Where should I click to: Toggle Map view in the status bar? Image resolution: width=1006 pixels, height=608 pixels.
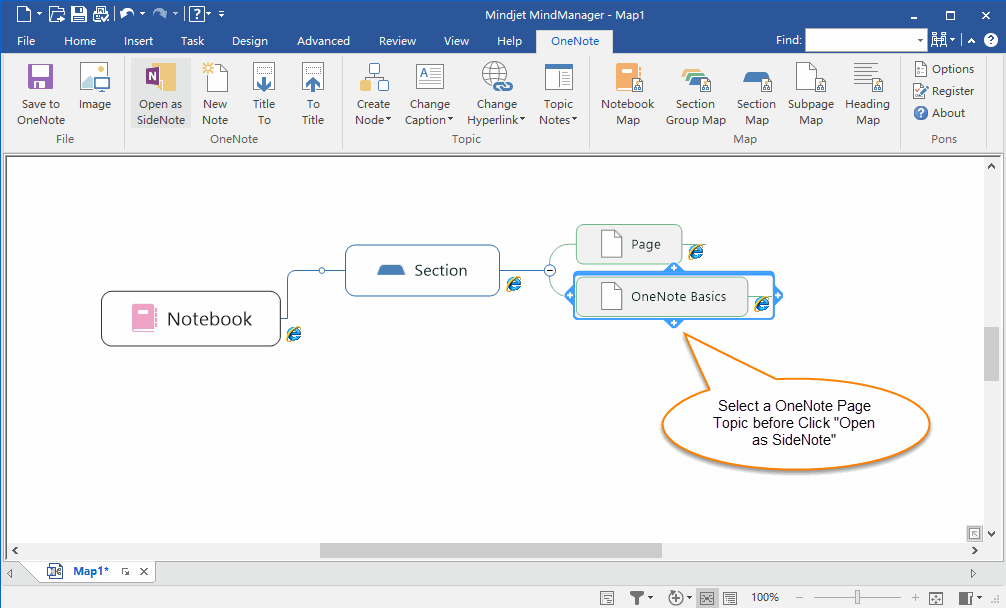(707, 598)
